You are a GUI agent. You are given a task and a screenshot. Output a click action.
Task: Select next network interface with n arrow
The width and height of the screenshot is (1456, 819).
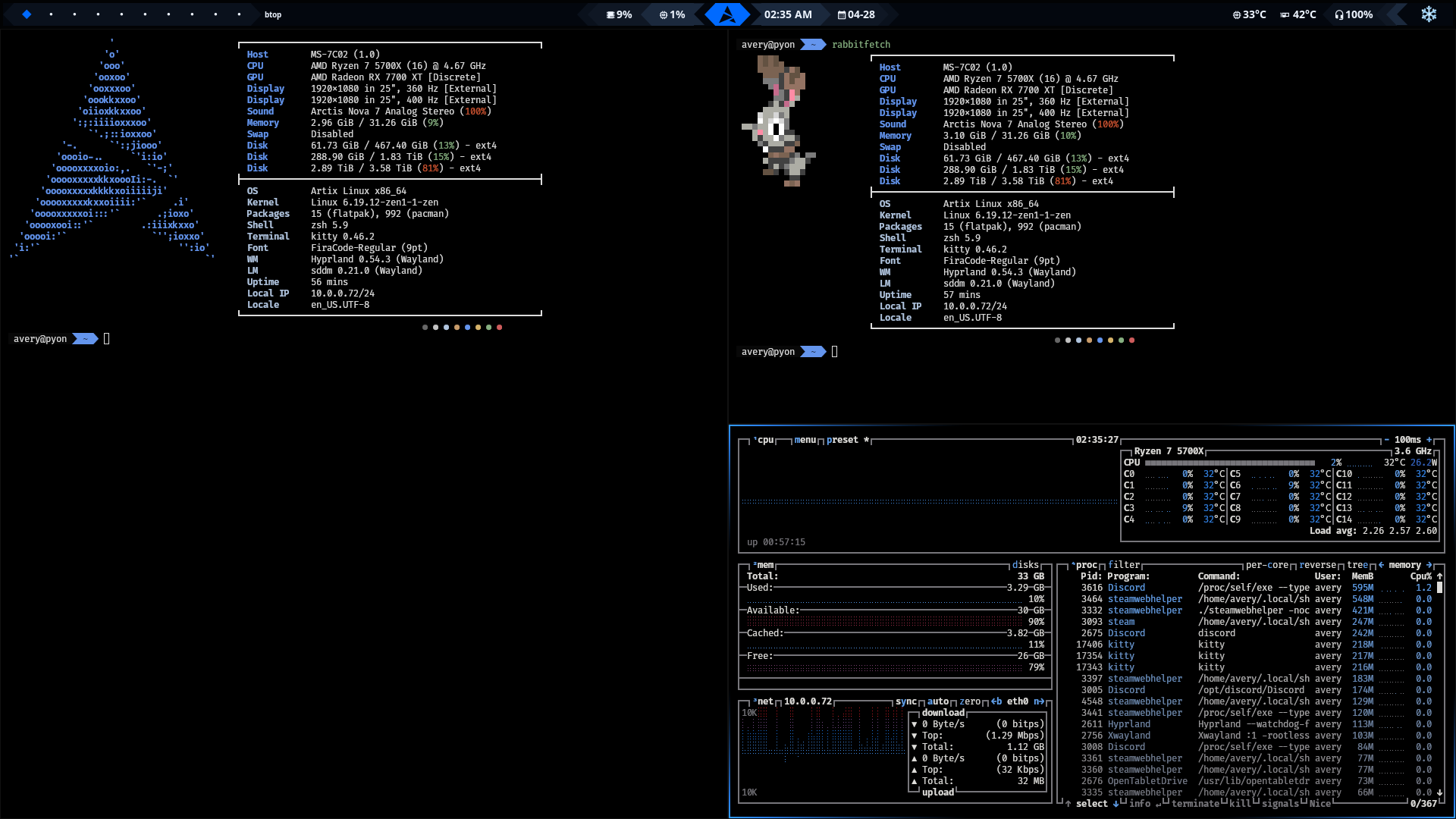pos(1039,701)
